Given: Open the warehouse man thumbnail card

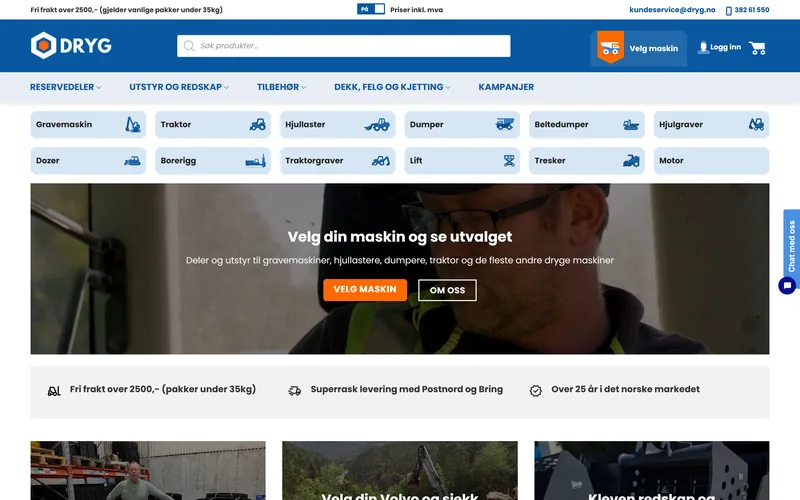Looking at the screenshot, I should point(148,470).
